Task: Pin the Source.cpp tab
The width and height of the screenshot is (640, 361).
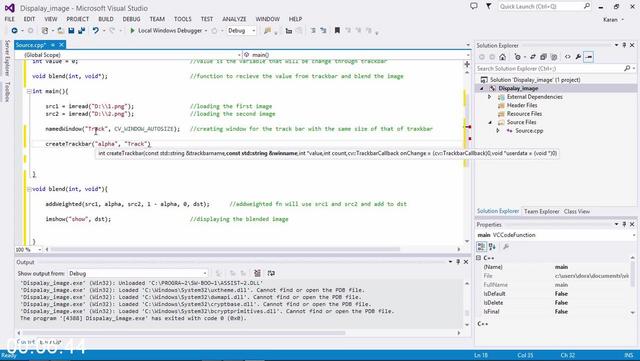Action: (53, 45)
